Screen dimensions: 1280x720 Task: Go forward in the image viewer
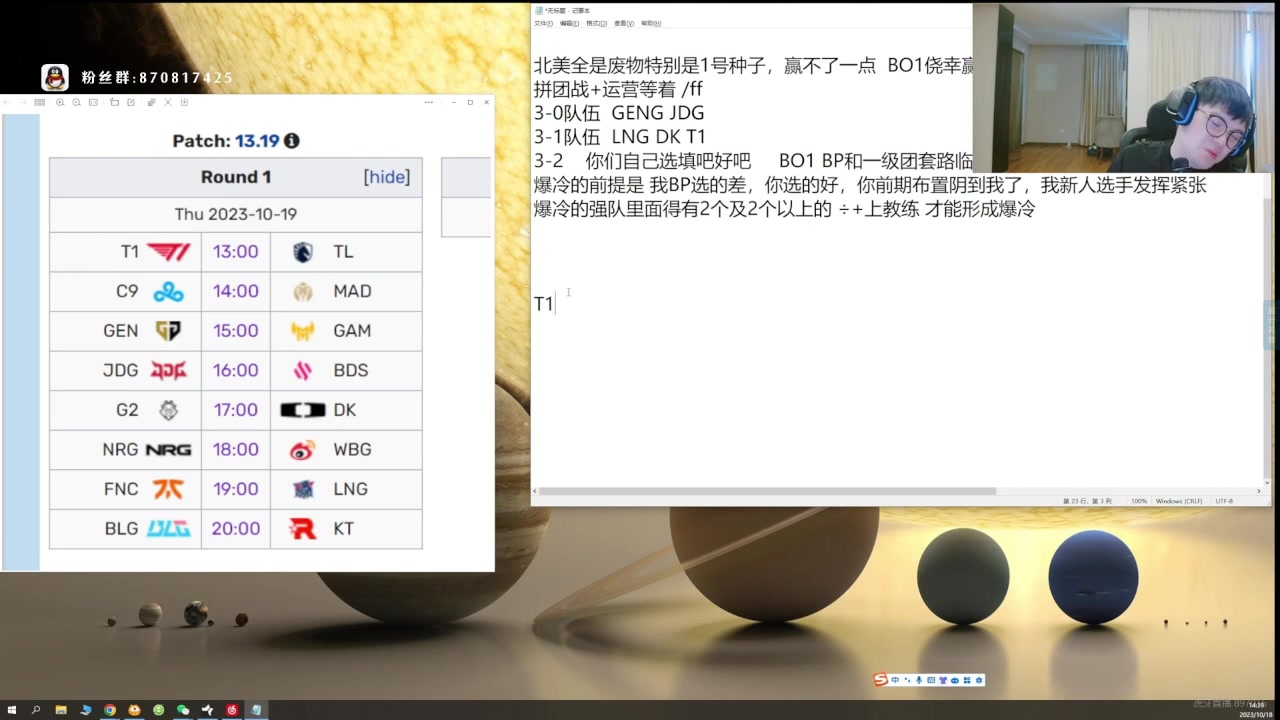[x=23, y=102]
